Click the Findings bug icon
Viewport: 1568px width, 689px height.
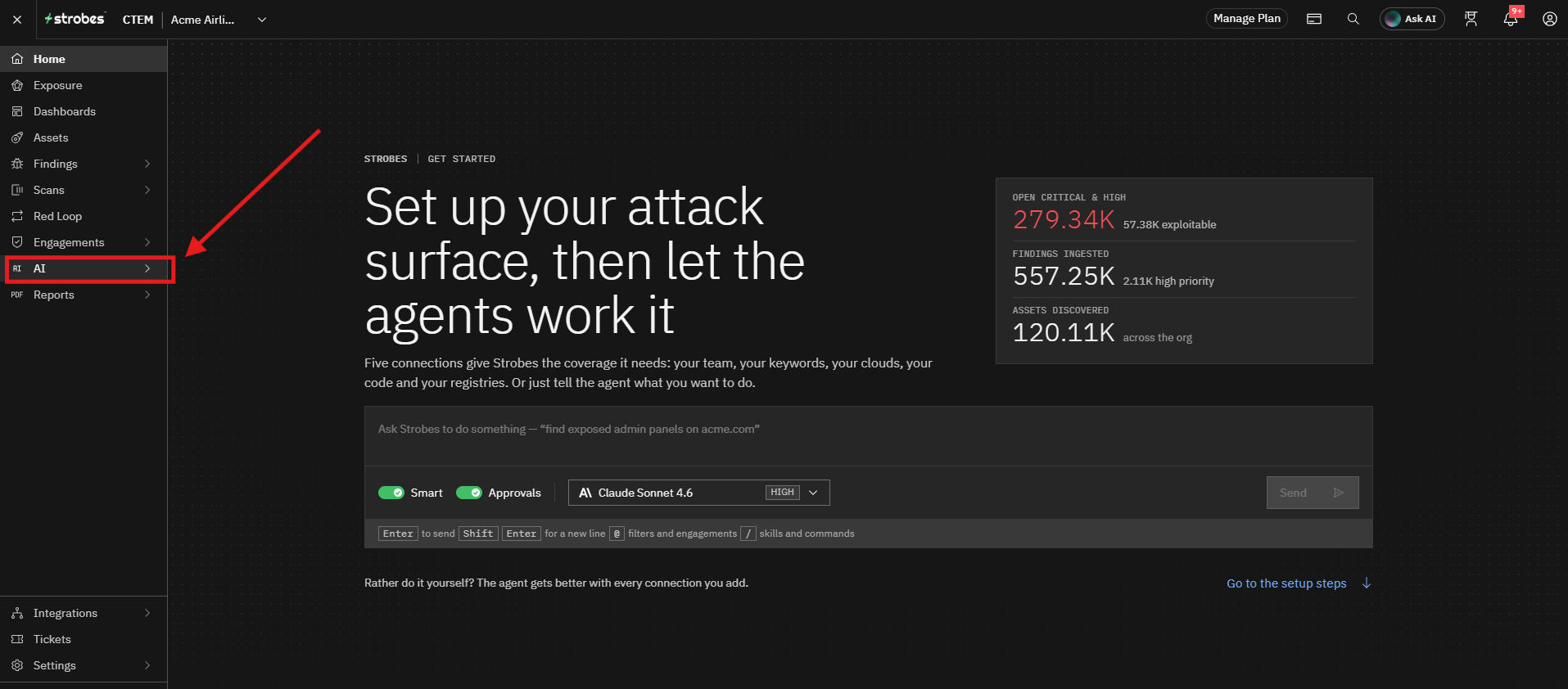pyautogui.click(x=17, y=164)
